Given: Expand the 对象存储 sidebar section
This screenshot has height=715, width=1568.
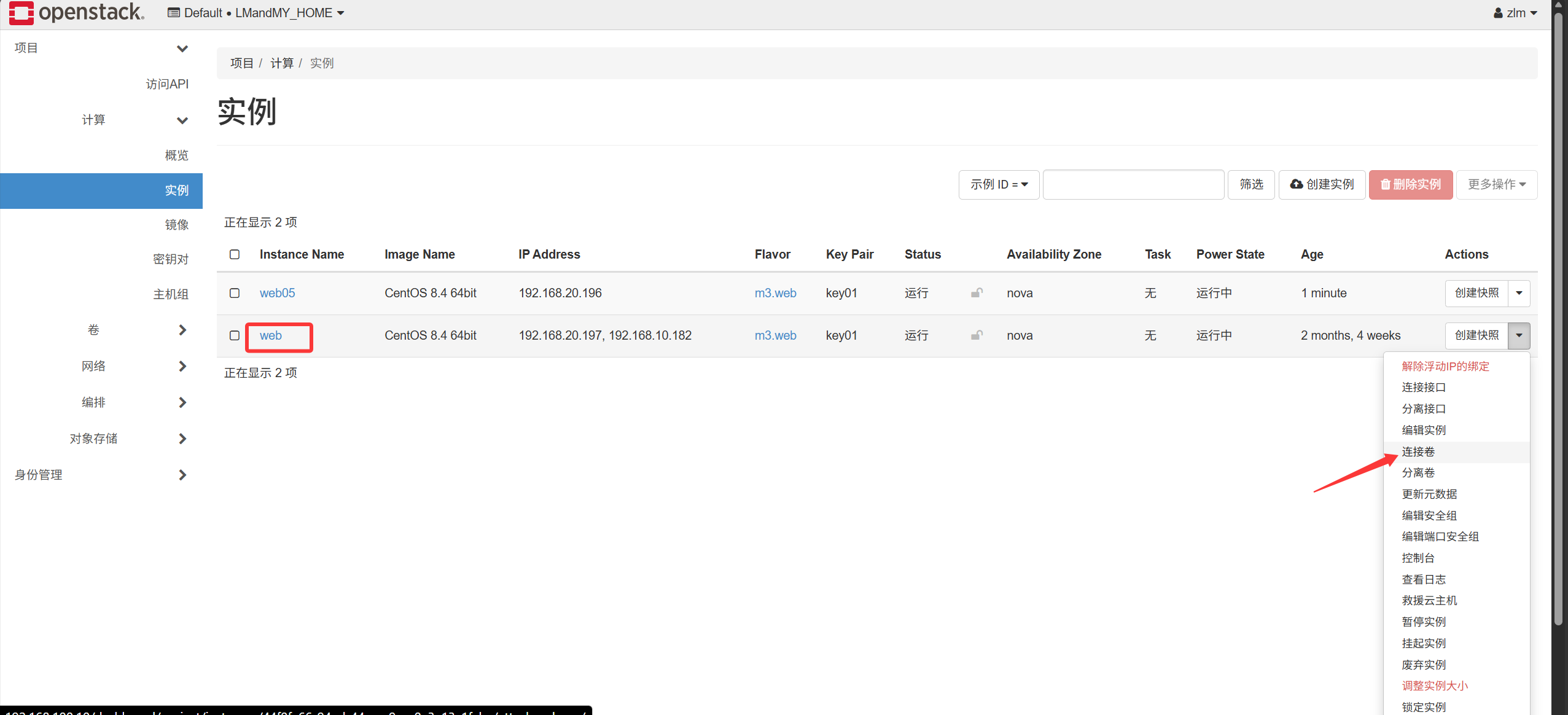Looking at the screenshot, I should 182,439.
